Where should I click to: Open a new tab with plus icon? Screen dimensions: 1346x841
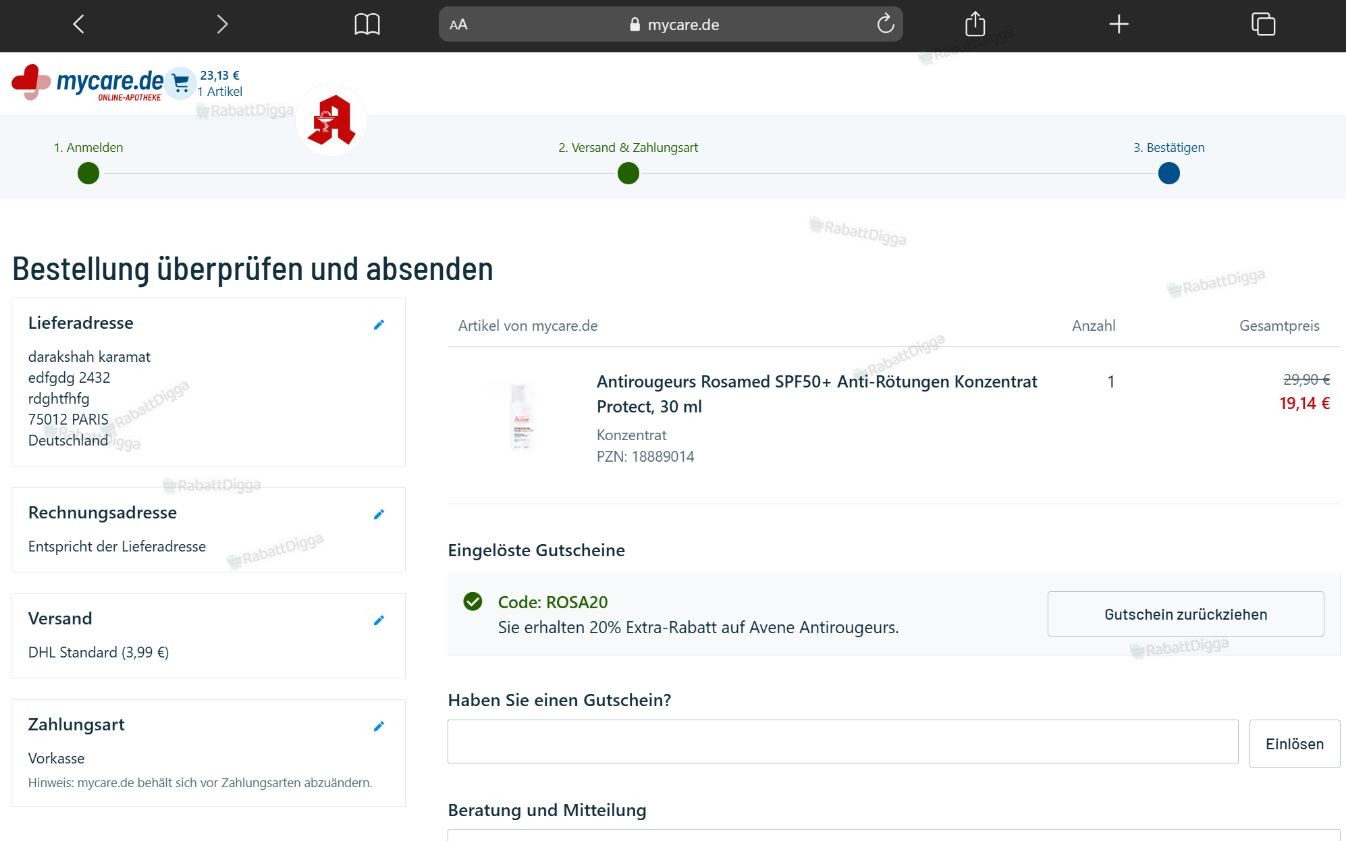pyautogui.click(x=1119, y=24)
